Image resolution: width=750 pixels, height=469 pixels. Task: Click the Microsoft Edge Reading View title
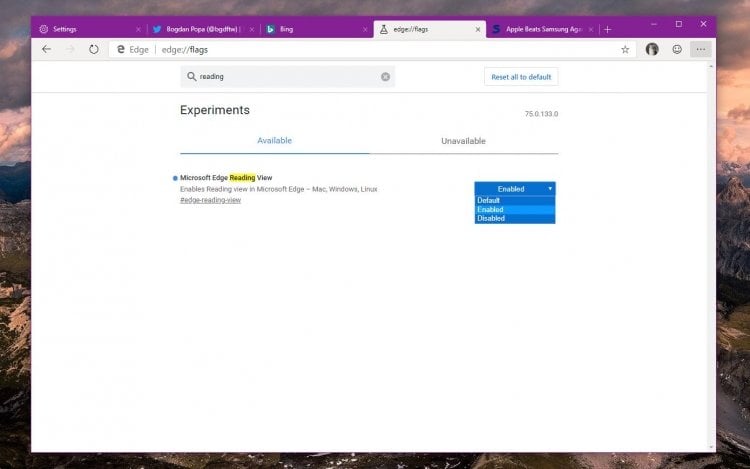226,178
